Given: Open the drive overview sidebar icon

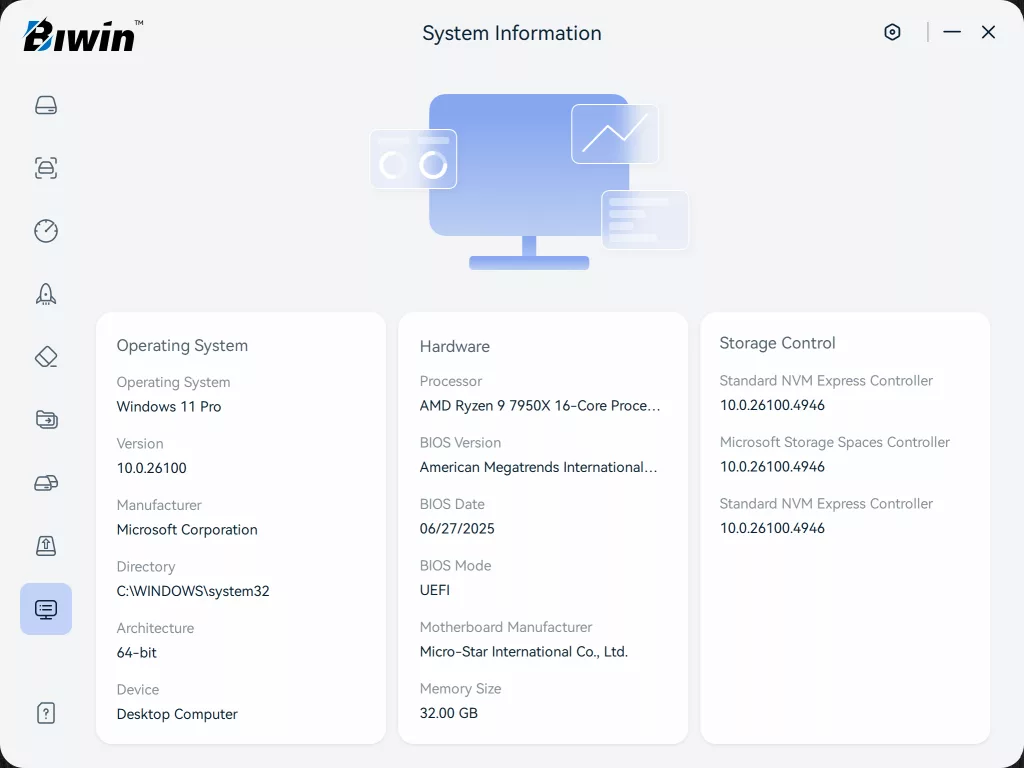Looking at the screenshot, I should 46,105.
